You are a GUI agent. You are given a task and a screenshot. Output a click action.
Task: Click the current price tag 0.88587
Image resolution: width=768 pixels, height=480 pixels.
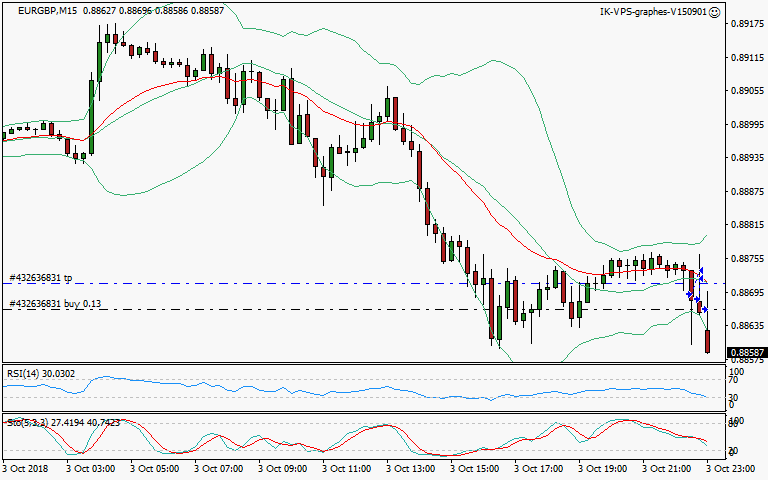click(746, 353)
